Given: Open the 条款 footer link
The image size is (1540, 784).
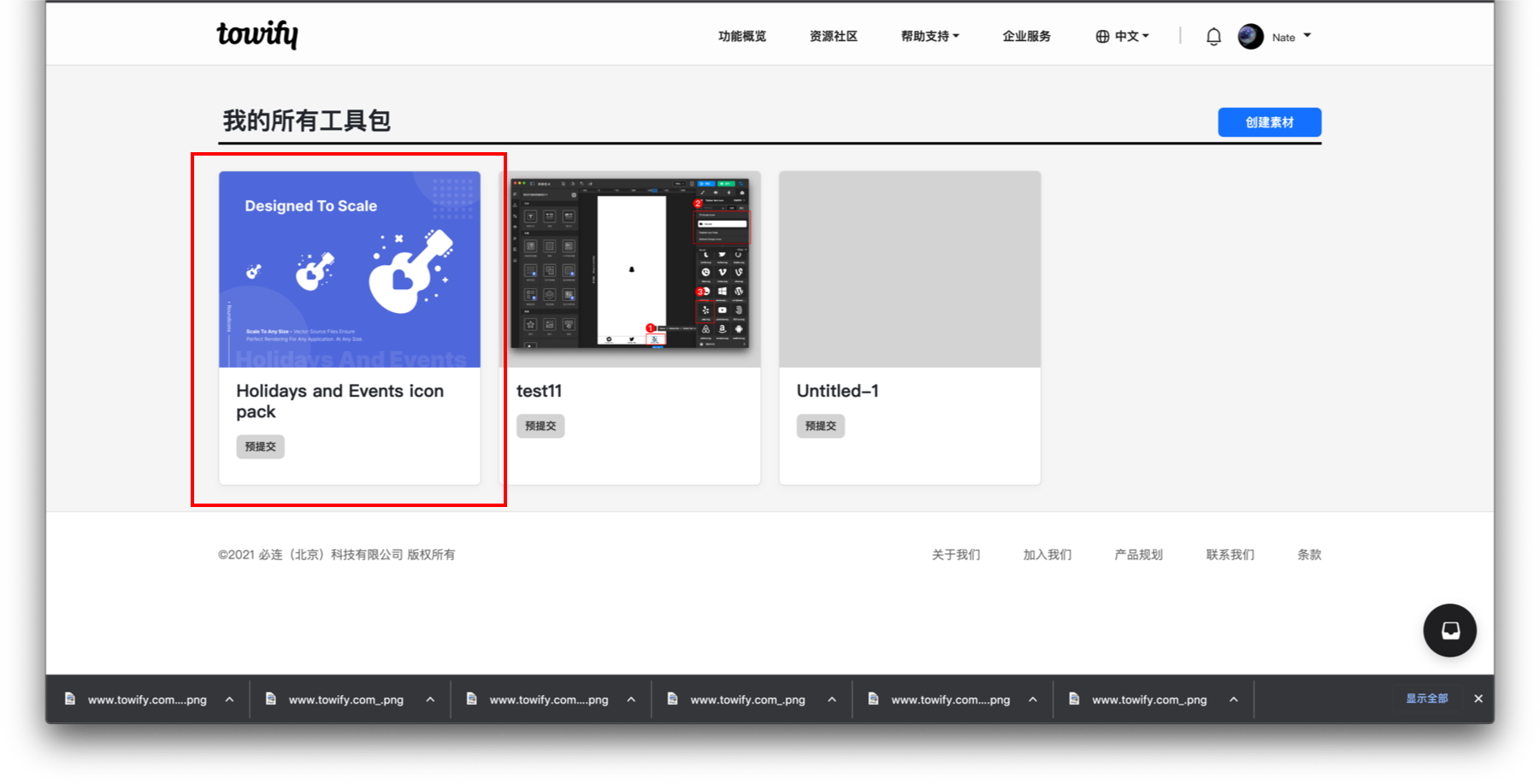Looking at the screenshot, I should [x=1308, y=554].
